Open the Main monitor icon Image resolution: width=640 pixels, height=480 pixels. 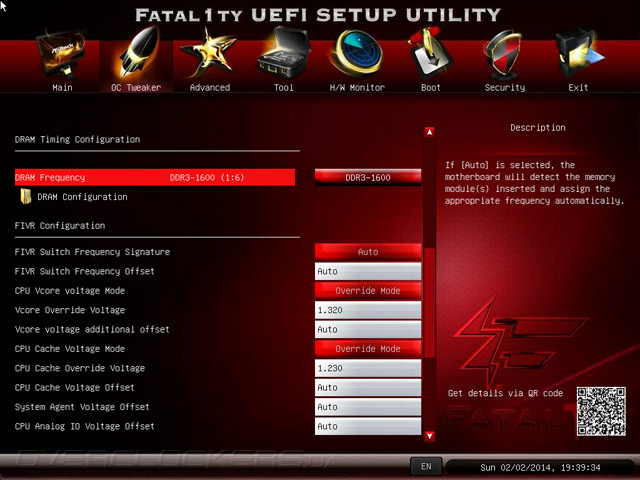61,55
